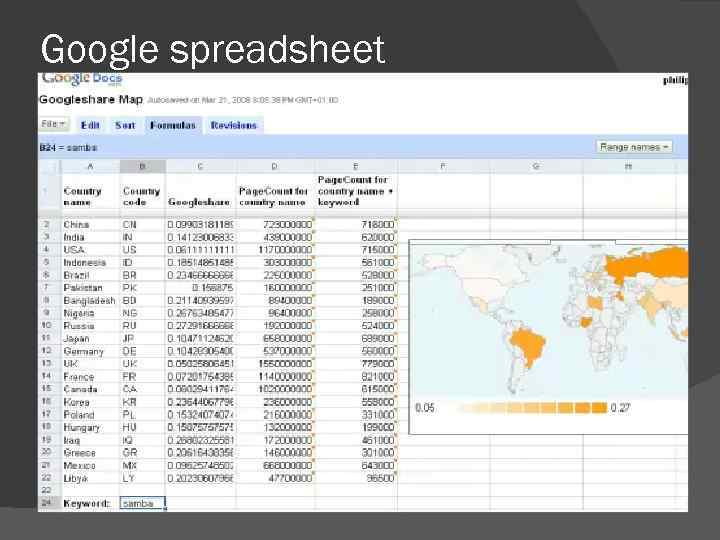Select the 'USA' cell
This screenshot has width=720, height=540.
point(90,250)
